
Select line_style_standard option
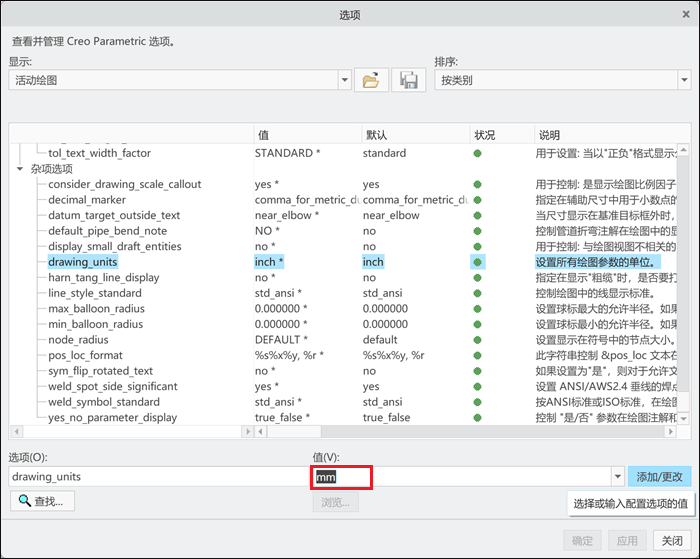pyautogui.click(x=95, y=293)
